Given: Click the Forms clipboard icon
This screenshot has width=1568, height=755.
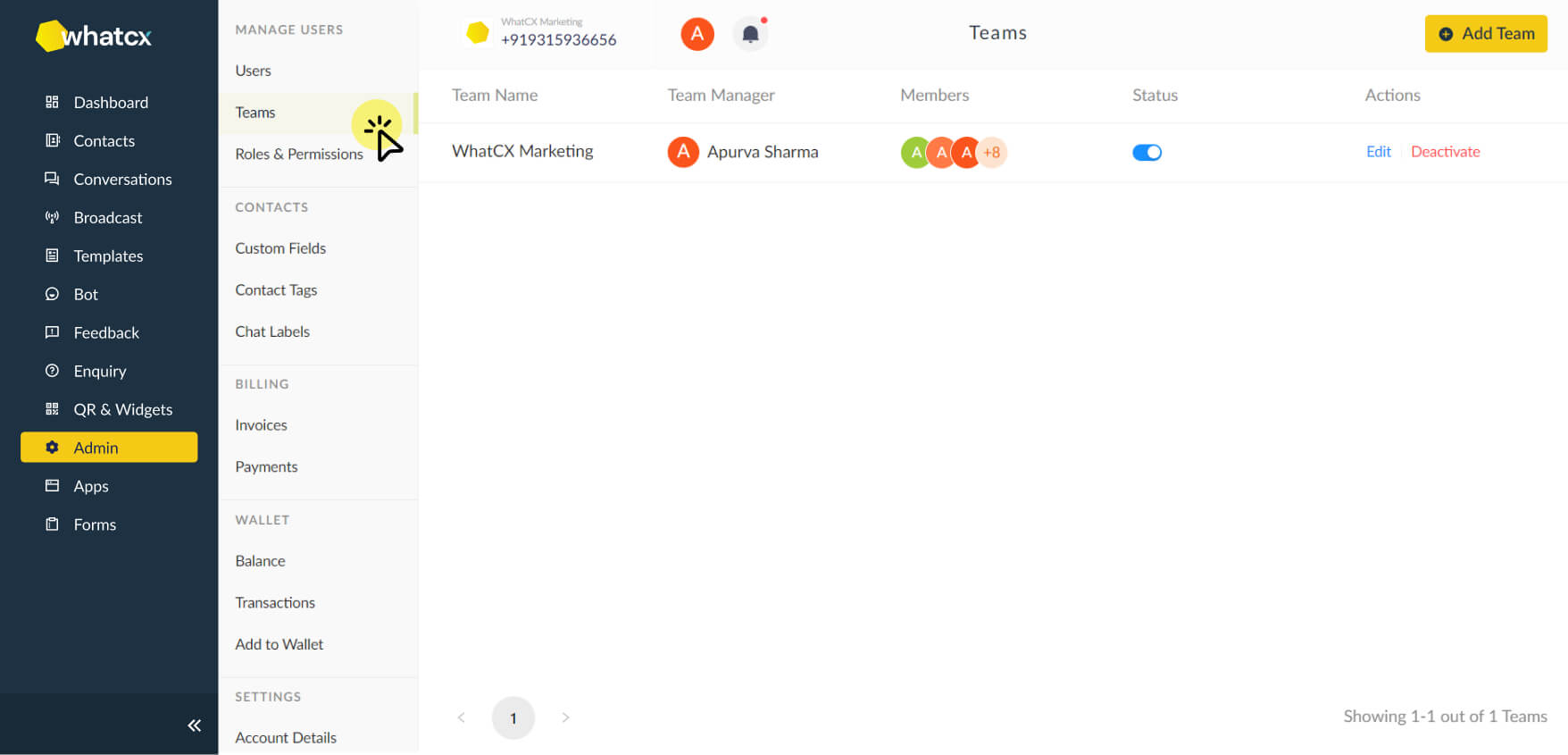Looking at the screenshot, I should (52, 524).
